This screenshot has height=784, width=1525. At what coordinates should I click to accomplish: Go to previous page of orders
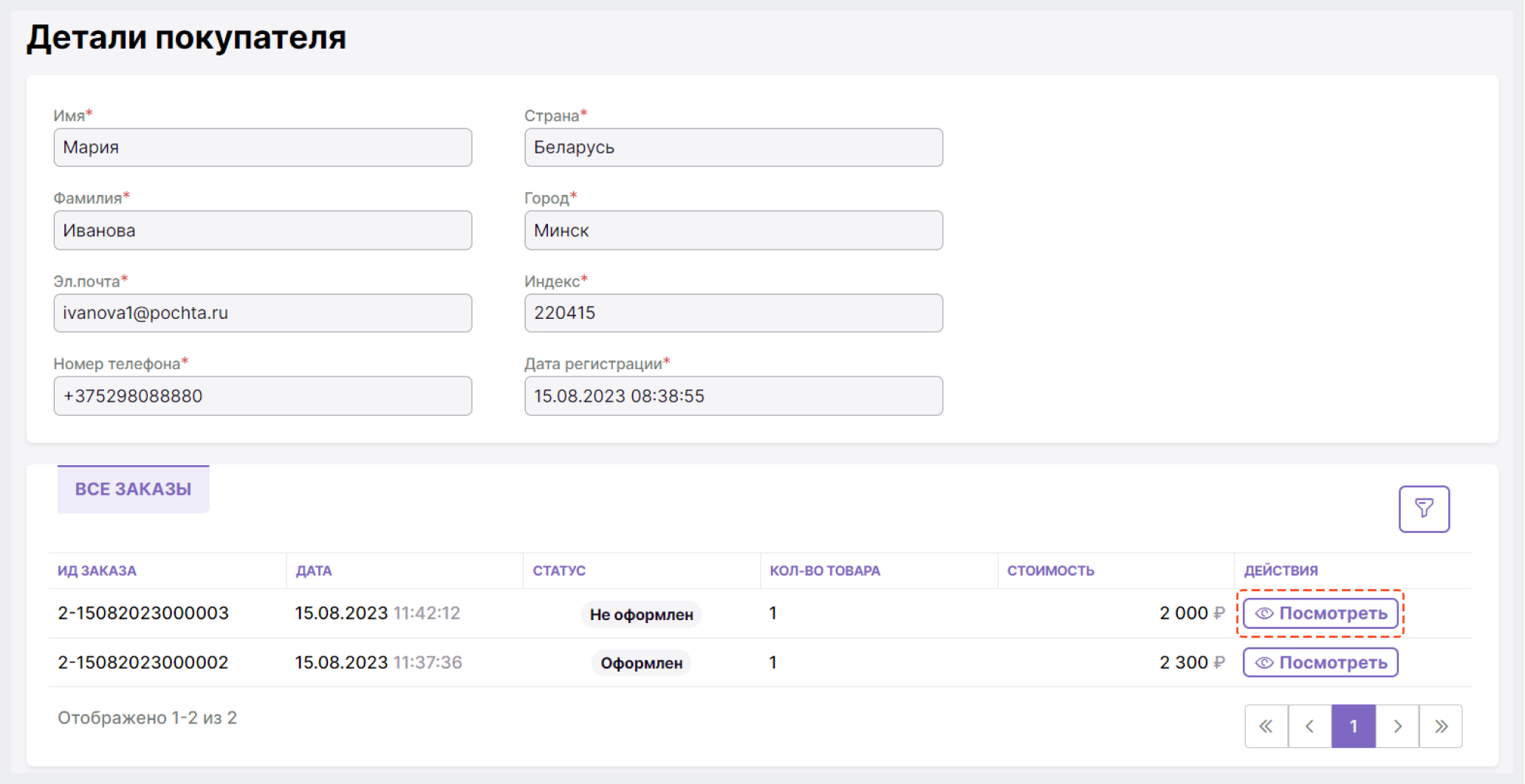(x=1309, y=726)
